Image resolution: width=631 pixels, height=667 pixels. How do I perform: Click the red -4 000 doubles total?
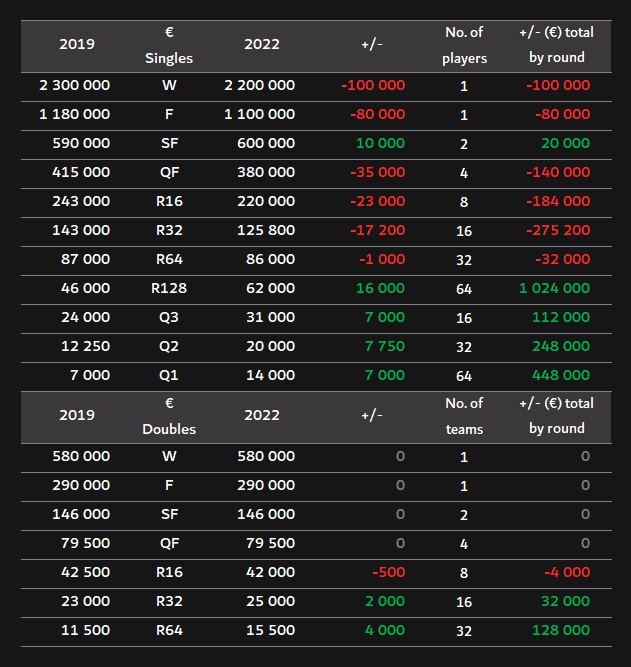tap(567, 573)
